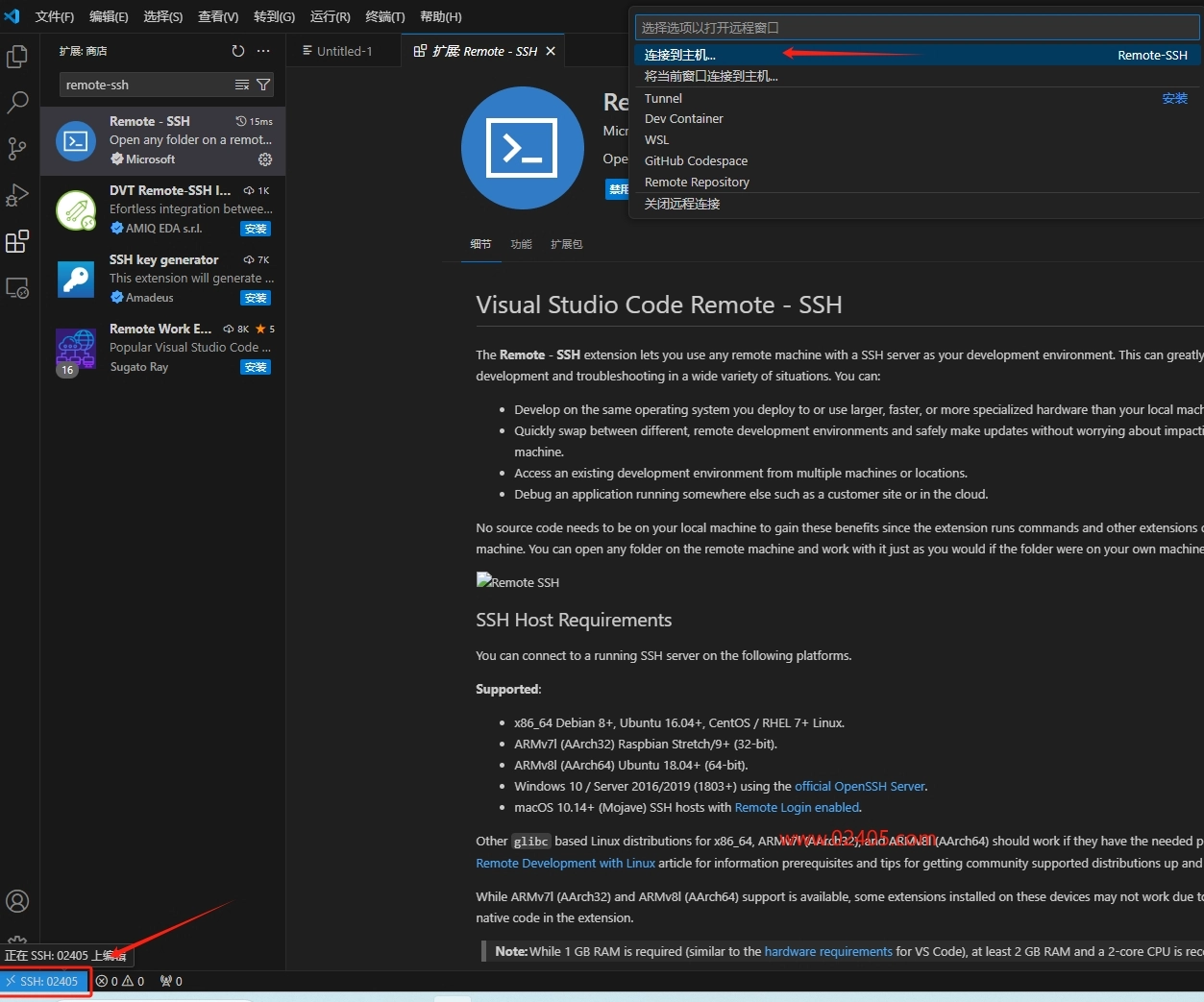Choose 连接到主机... option
Image resolution: width=1204 pixels, height=1002 pixels.
pyautogui.click(x=916, y=55)
